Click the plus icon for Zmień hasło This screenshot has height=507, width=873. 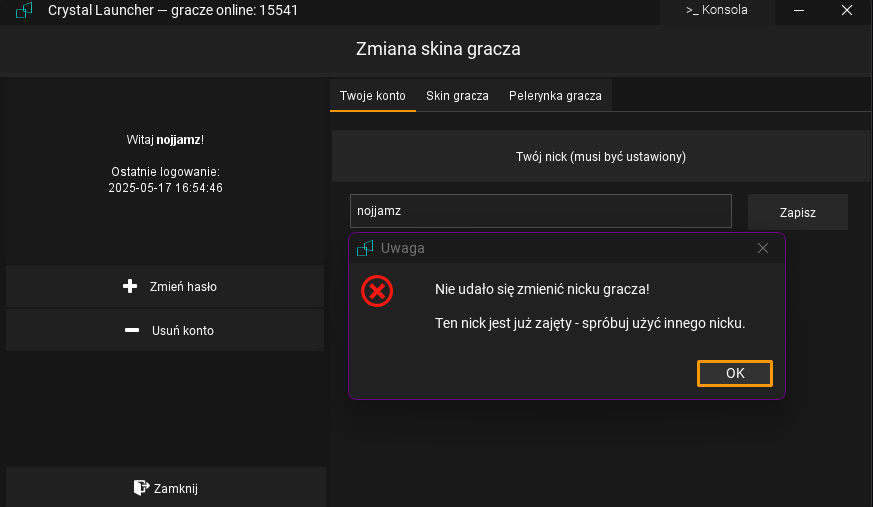tap(129, 287)
